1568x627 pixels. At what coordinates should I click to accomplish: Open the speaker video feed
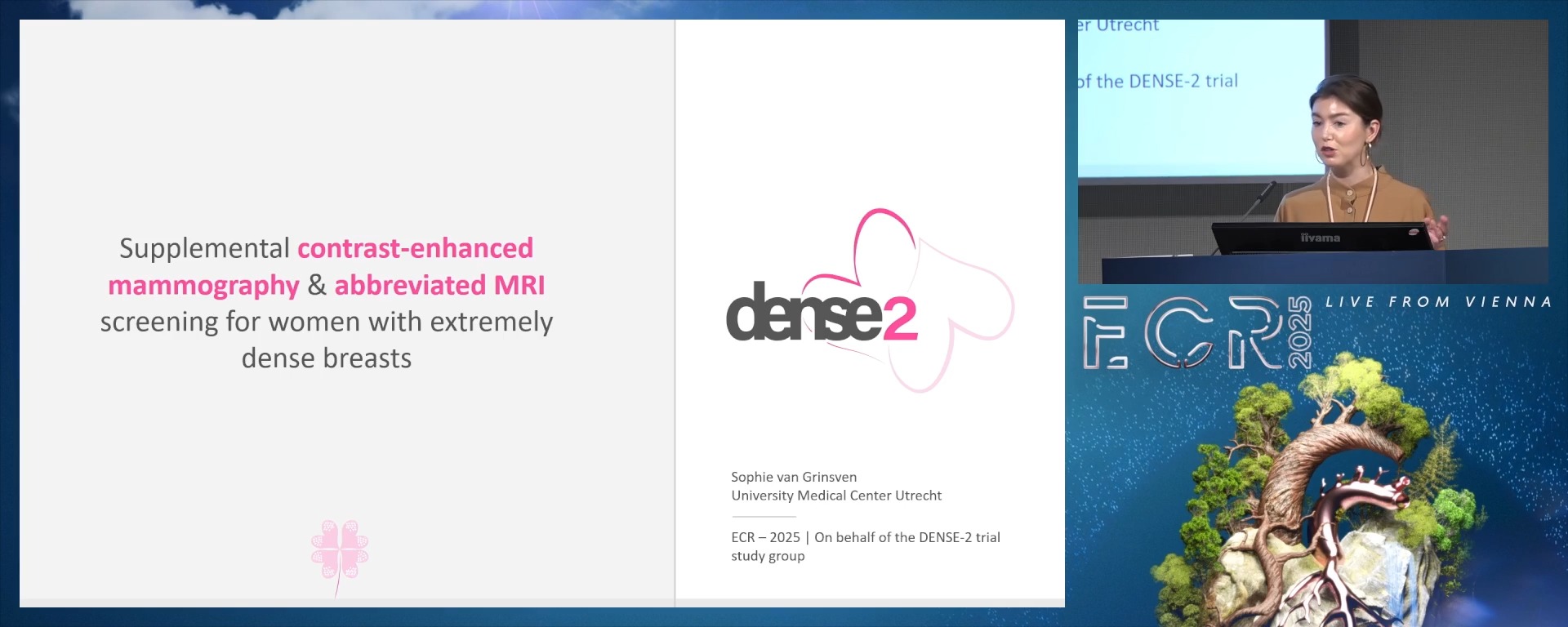click(1312, 151)
